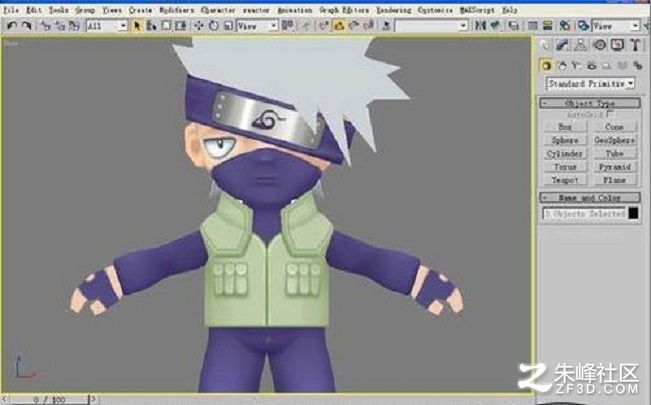Activate the Unlink Selection tool
Viewport: 651px width, 405px height.
pyautogui.click(x=60, y=26)
